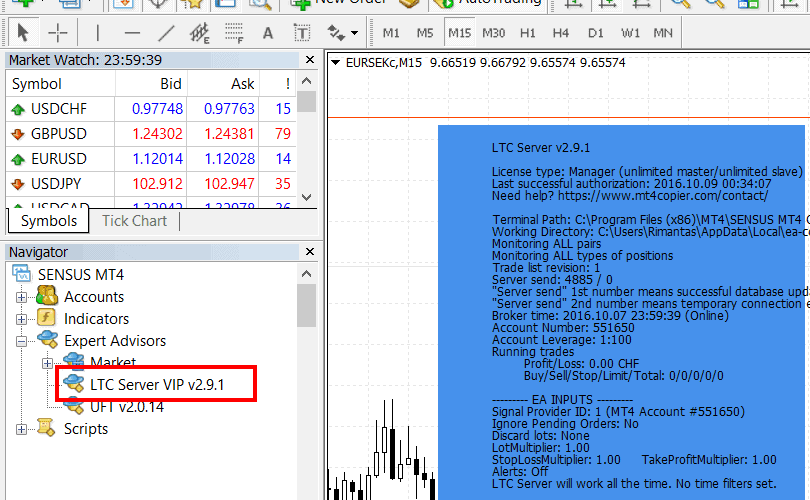Click the GBPUSD red down arrow icon
The height and width of the screenshot is (500, 810).
tap(18, 134)
